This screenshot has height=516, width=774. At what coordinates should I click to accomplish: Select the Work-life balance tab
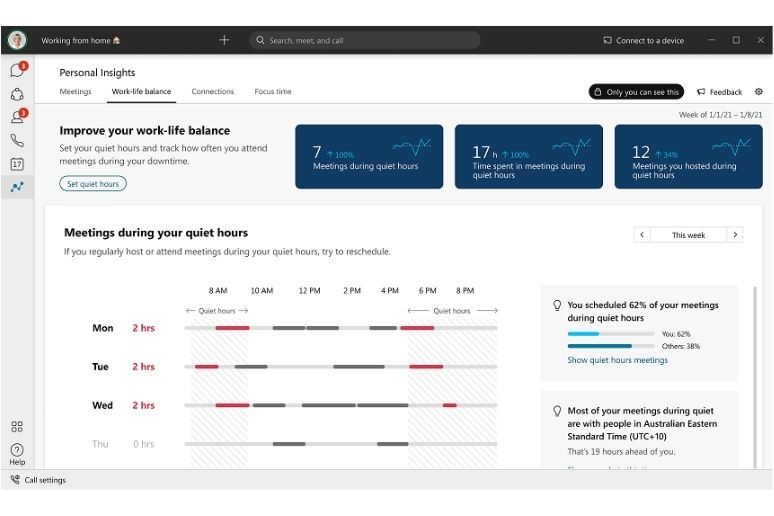pos(141,91)
